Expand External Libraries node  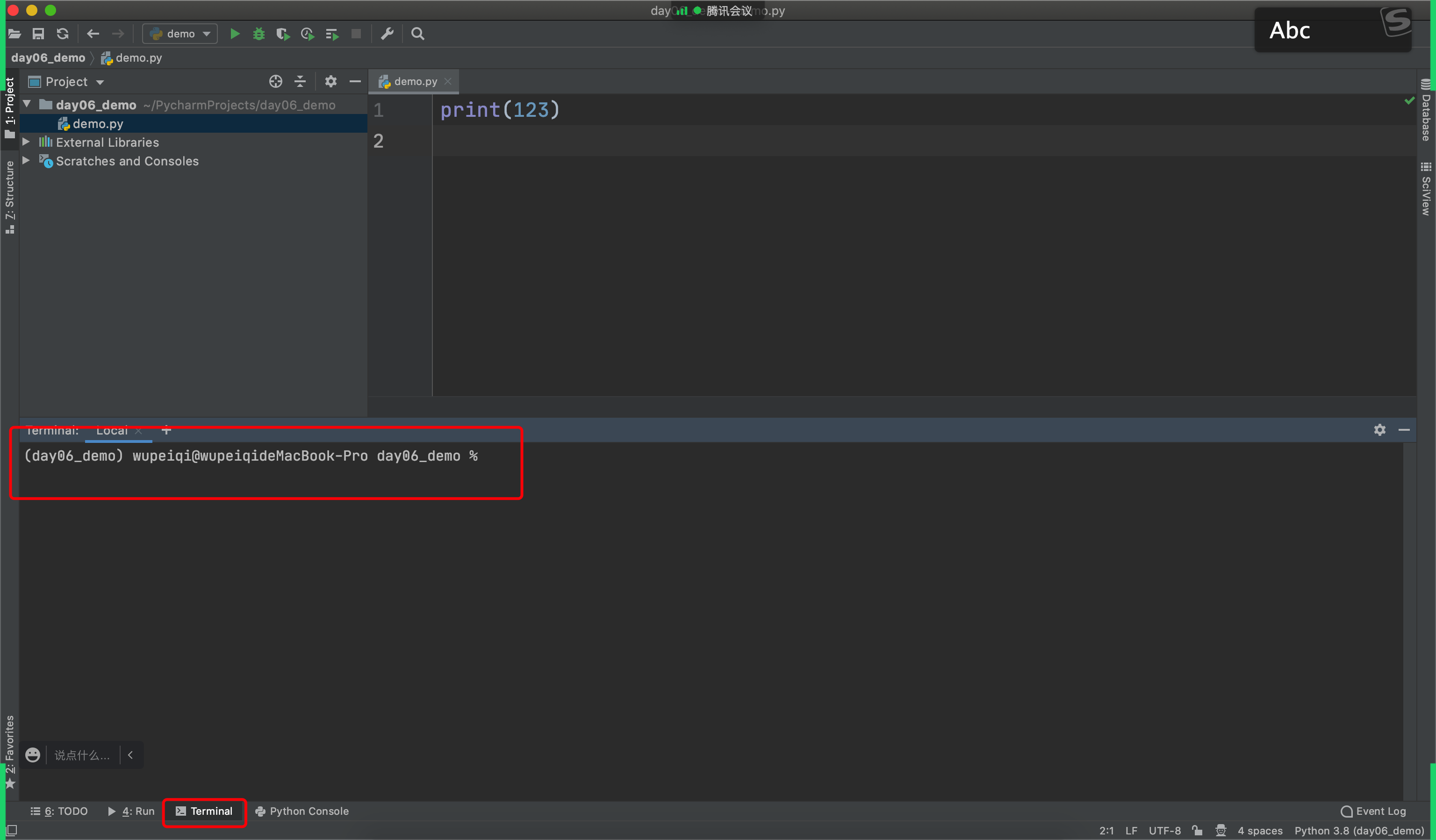26,142
